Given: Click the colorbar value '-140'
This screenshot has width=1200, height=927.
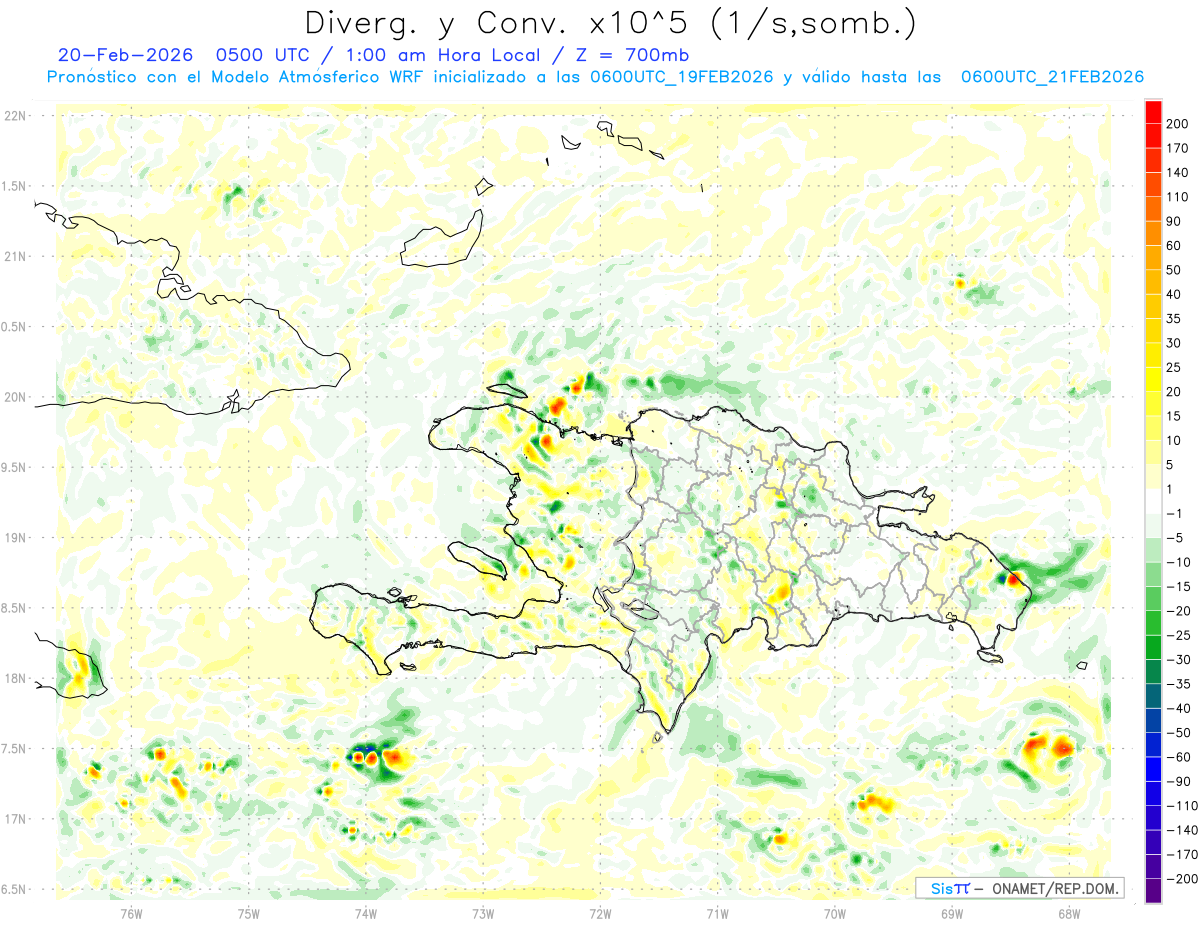Looking at the screenshot, I should [x=1183, y=830].
